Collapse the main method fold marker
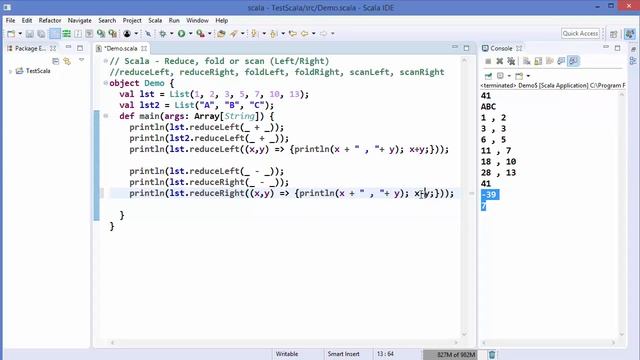 (x=106, y=116)
